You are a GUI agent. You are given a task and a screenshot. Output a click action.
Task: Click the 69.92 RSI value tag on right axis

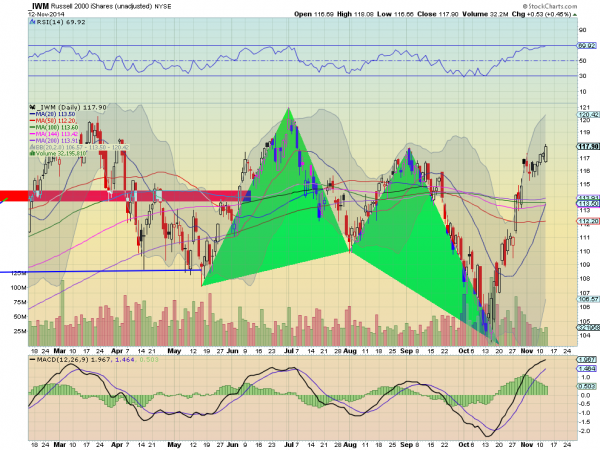point(586,45)
